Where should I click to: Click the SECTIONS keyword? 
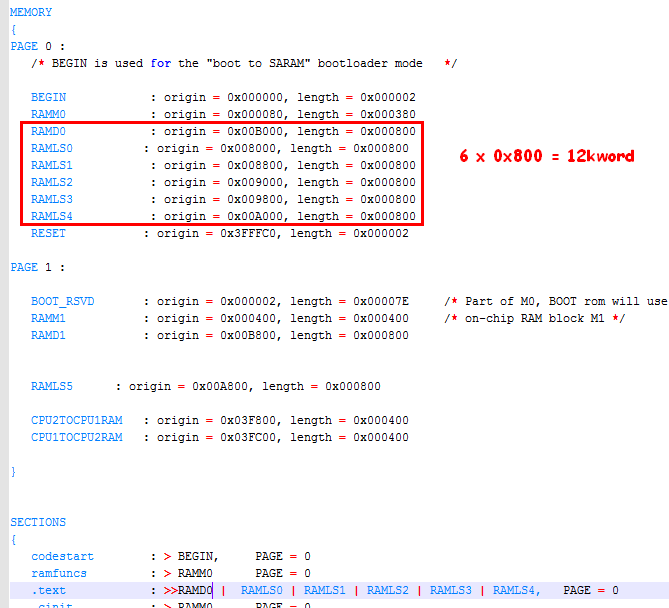tap(38, 523)
